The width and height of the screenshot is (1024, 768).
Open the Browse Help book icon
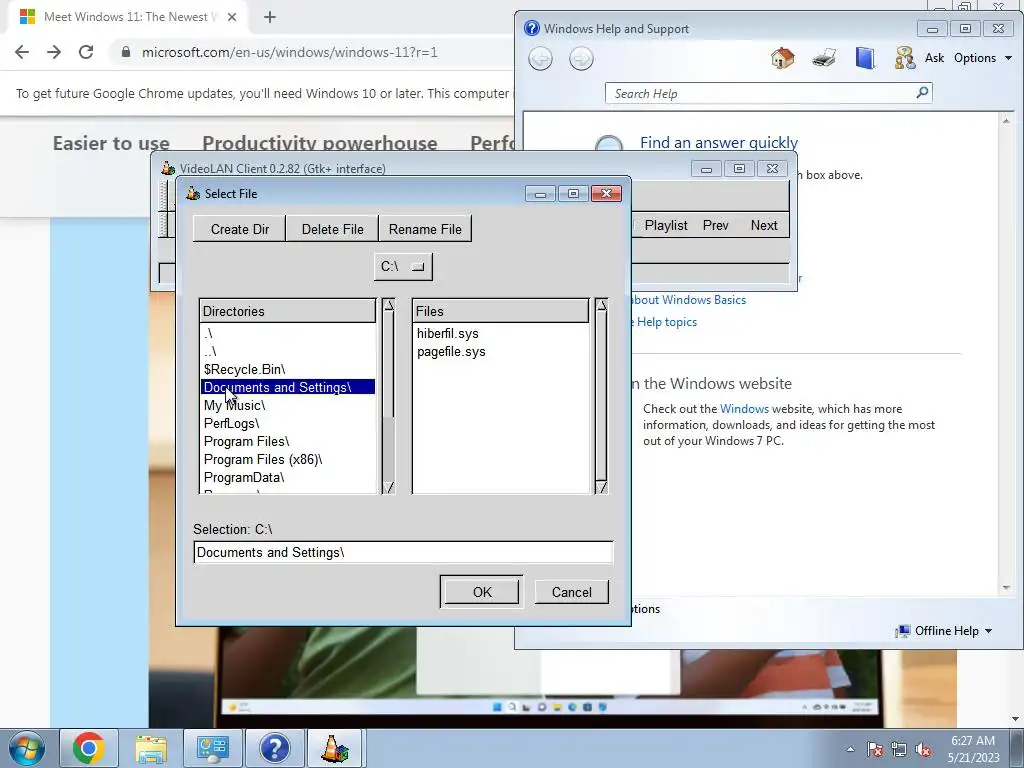pyautogui.click(x=865, y=58)
